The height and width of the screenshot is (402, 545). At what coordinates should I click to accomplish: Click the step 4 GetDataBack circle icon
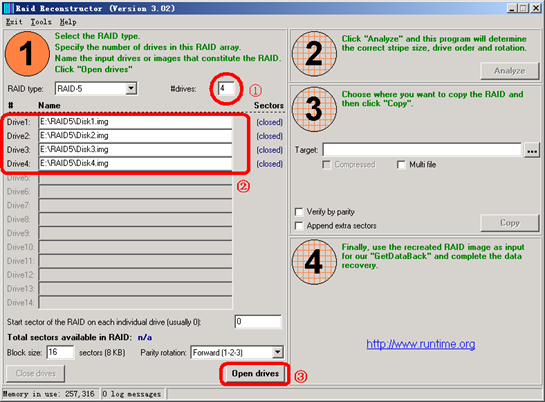pos(314,262)
